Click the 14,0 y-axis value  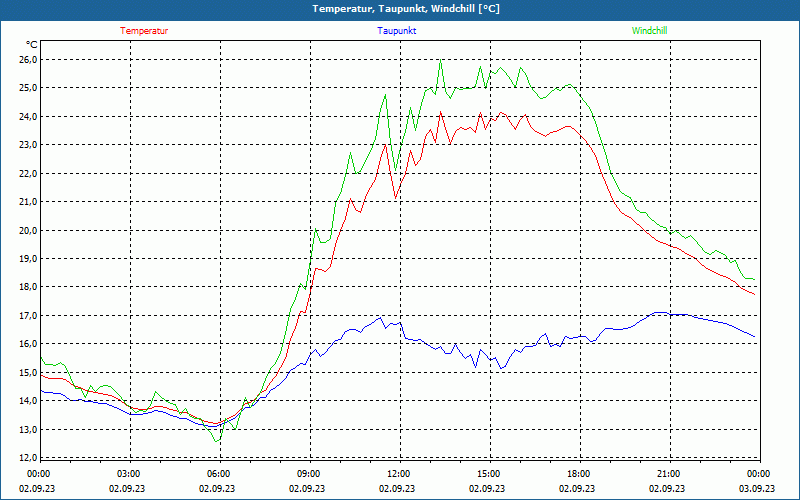click(x=29, y=401)
